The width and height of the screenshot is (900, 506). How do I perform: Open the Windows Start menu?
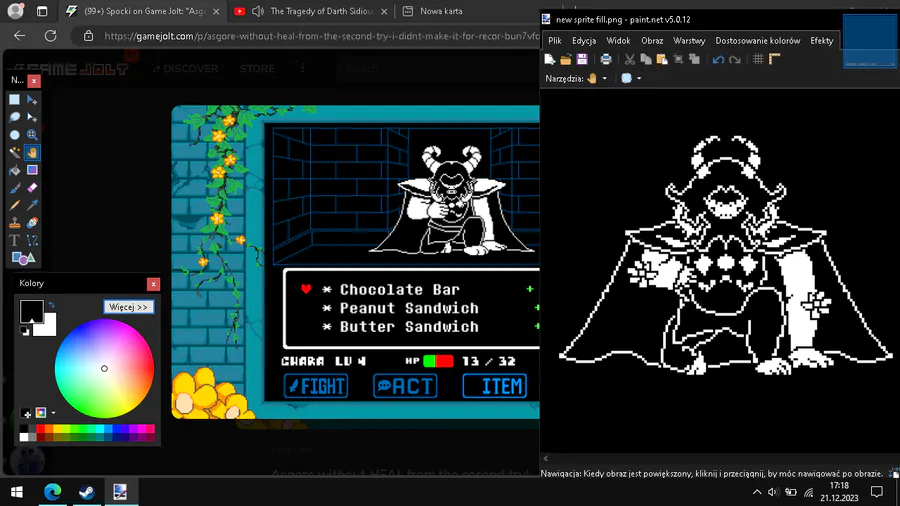(x=17, y=492)
